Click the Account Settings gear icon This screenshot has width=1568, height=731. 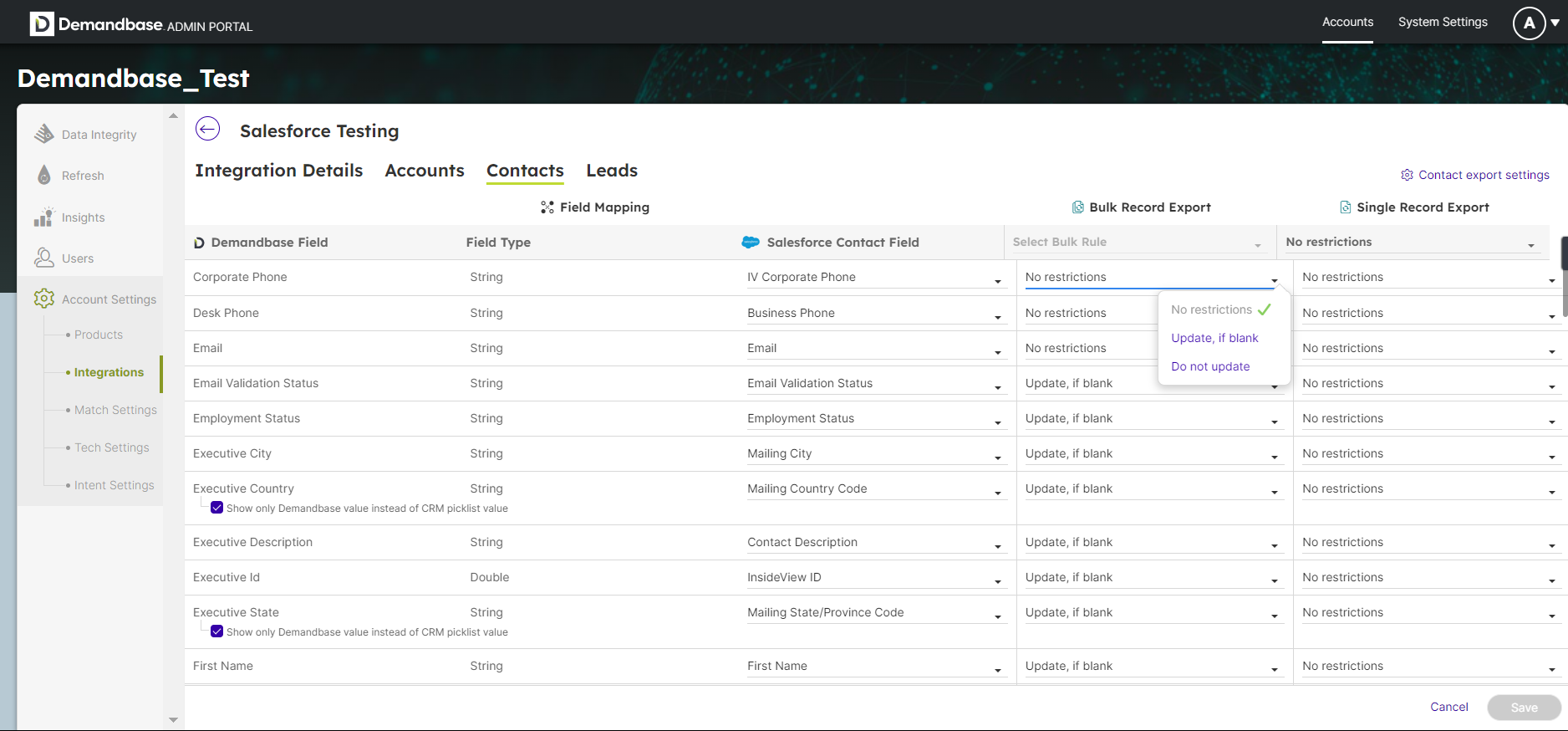click(43, 299)
